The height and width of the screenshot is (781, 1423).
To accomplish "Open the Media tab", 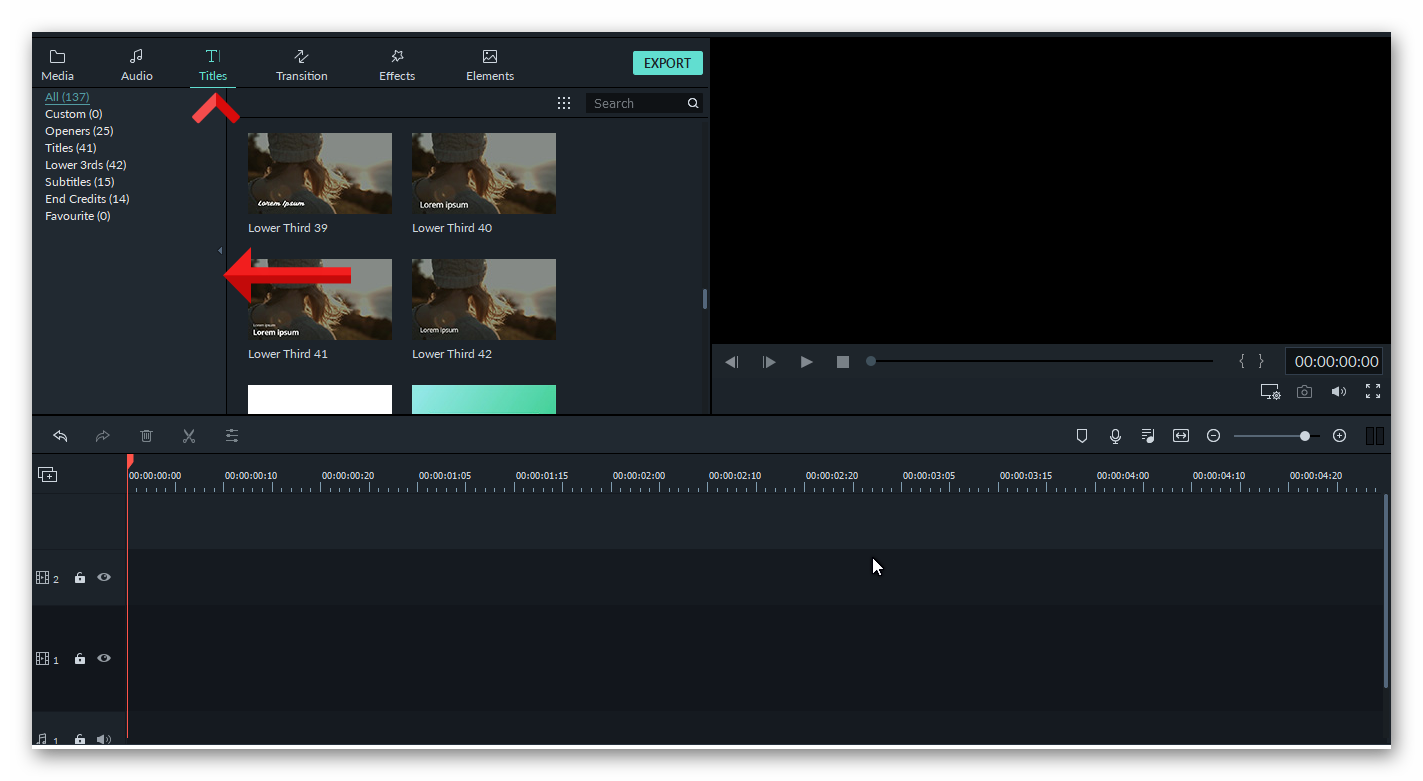I will (57, 65).
